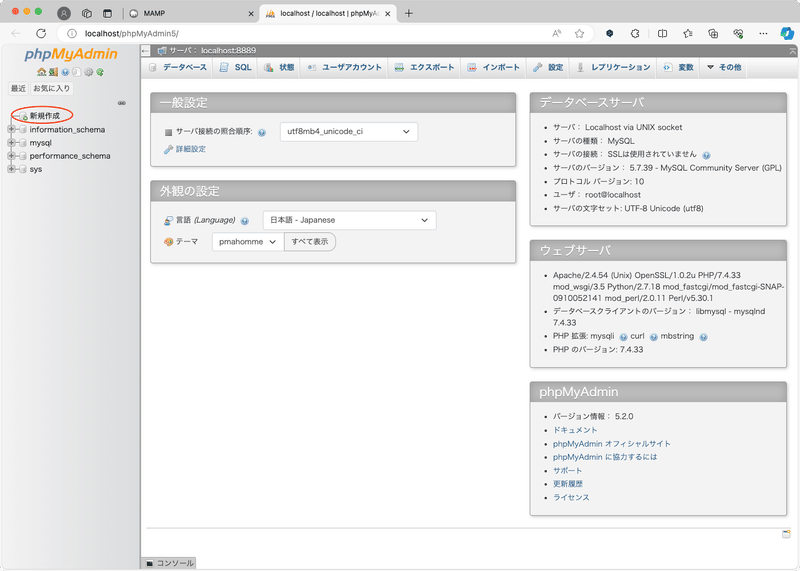
Task: Open Collections icon in browser toolbar
Action: [713, 34]
